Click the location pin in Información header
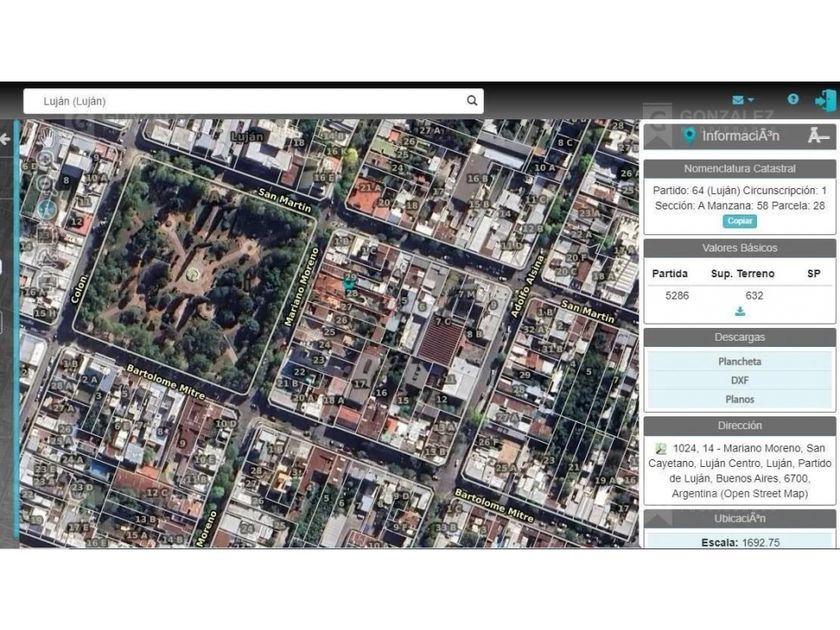 point(690,136)
